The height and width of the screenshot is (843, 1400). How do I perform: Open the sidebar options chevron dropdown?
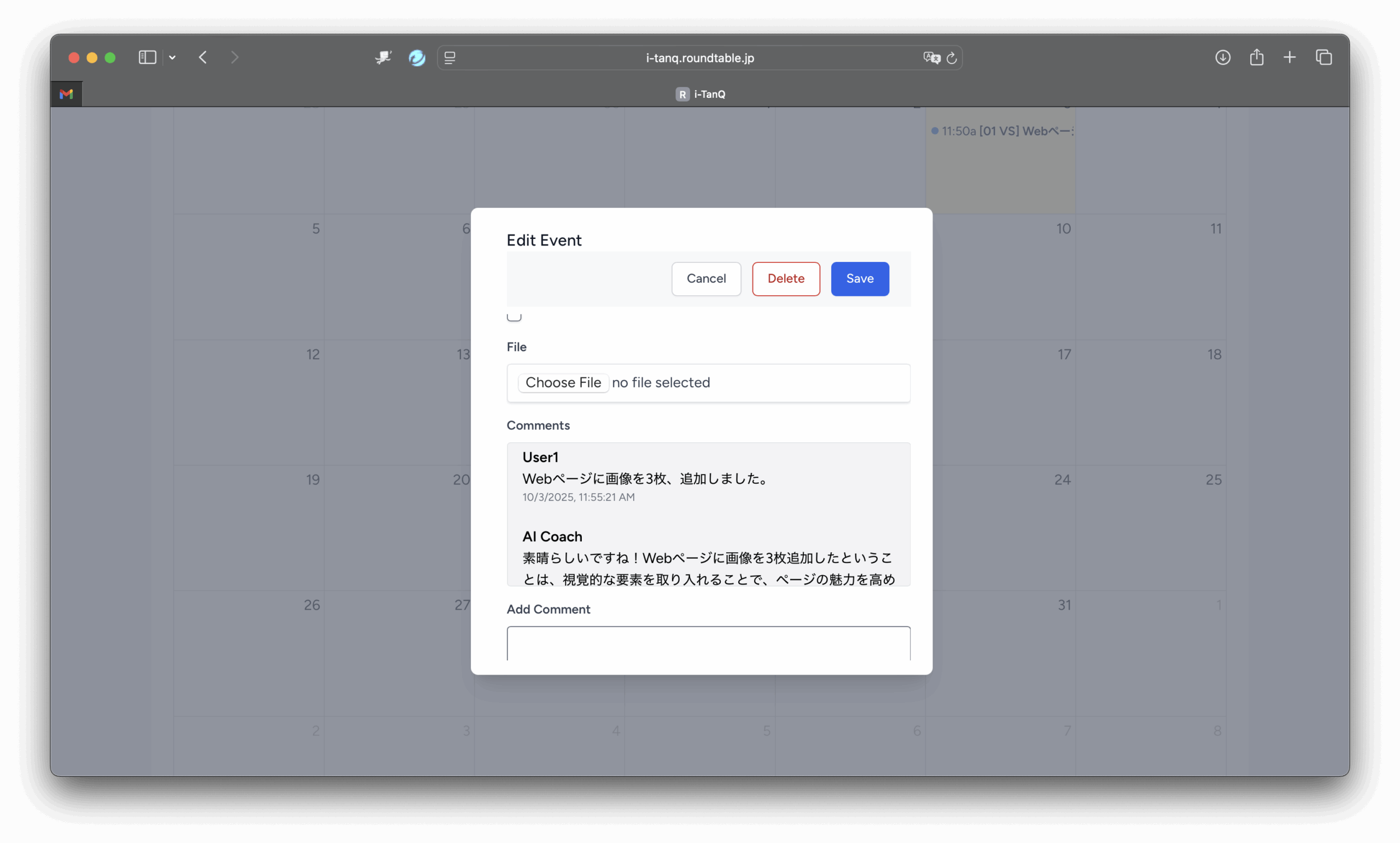point(172,57)
